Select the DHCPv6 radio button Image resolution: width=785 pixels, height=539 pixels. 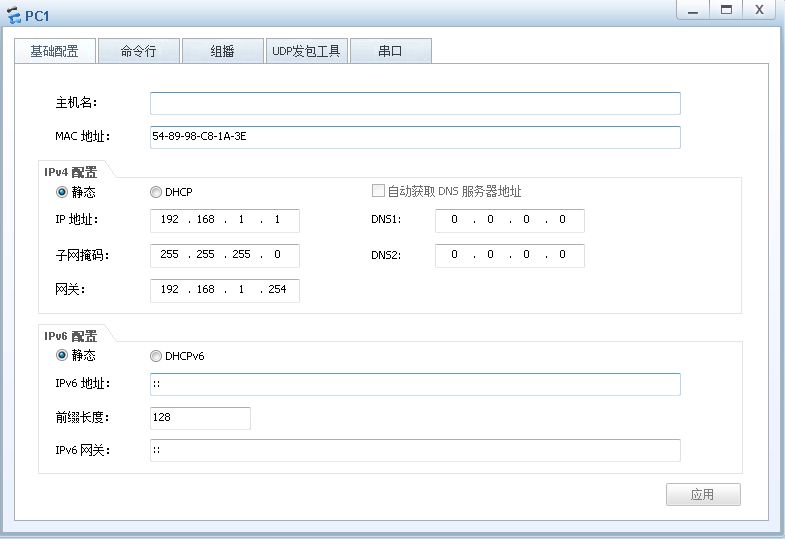coord(156,356)
